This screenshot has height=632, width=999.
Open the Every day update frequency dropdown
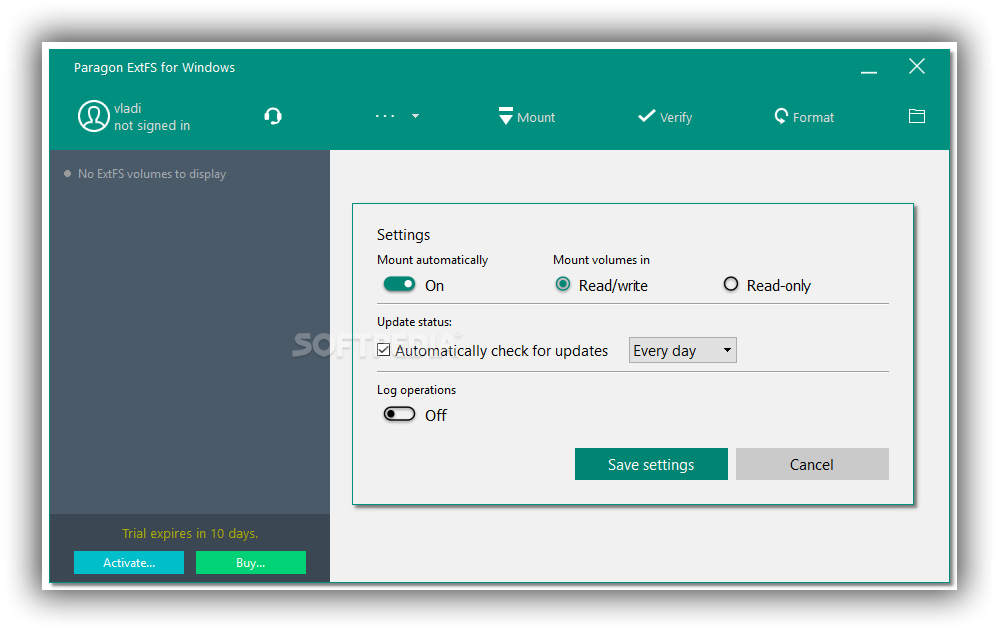click(682, 350)
